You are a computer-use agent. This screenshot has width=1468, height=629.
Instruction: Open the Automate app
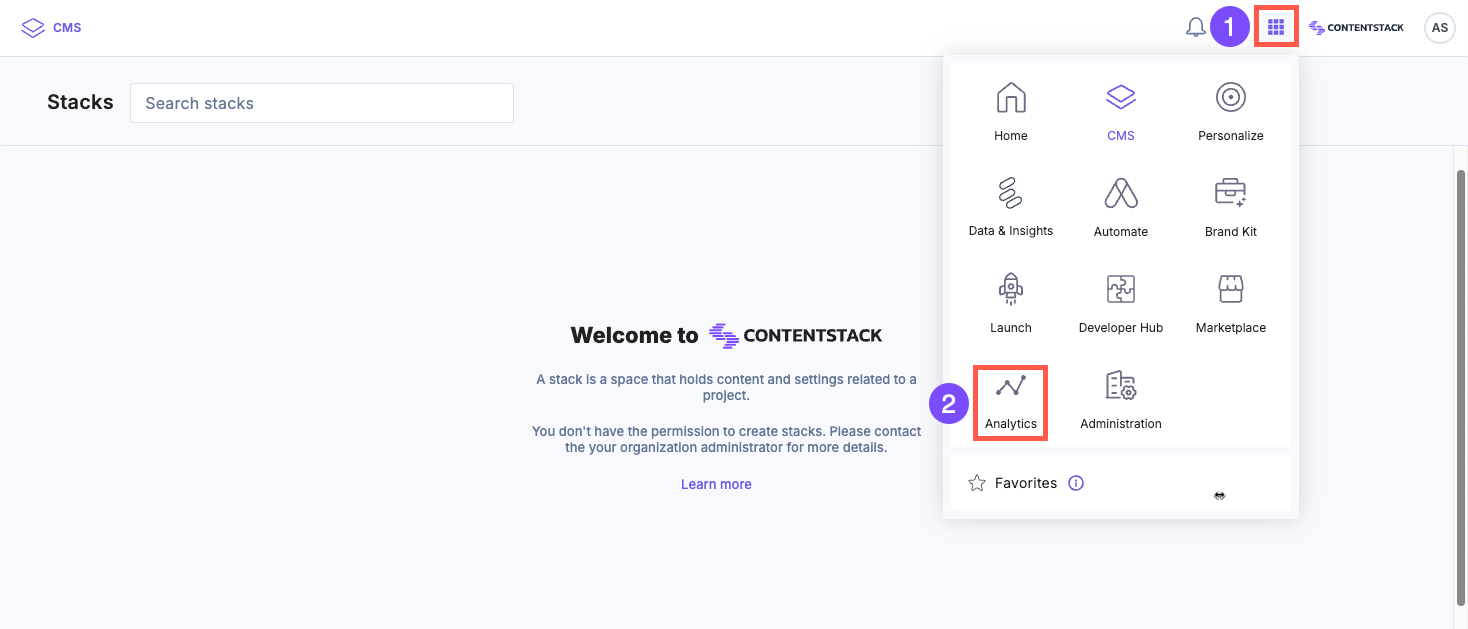point(1121,206)
